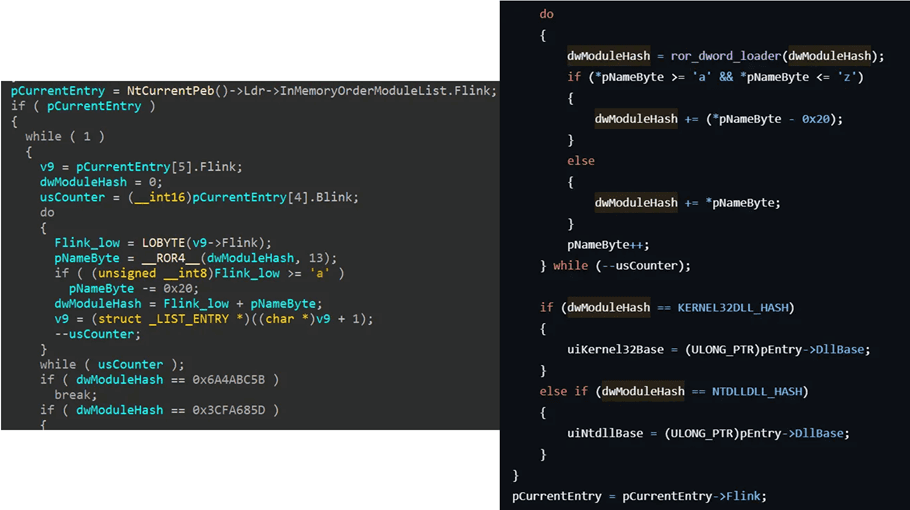910x510 pixels.
Task: Click 'while ( usCounter );' in left panel
Action: click(112, 364)
